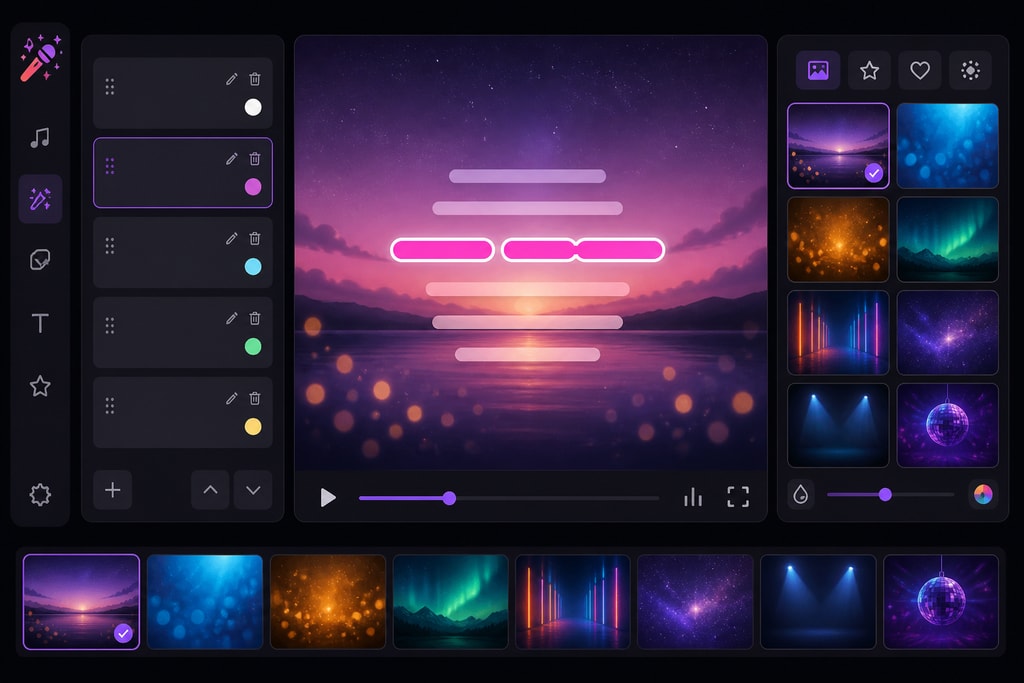Select blue bokeh background in right panel
This screenshot has width=1024, height=683.
948,146
